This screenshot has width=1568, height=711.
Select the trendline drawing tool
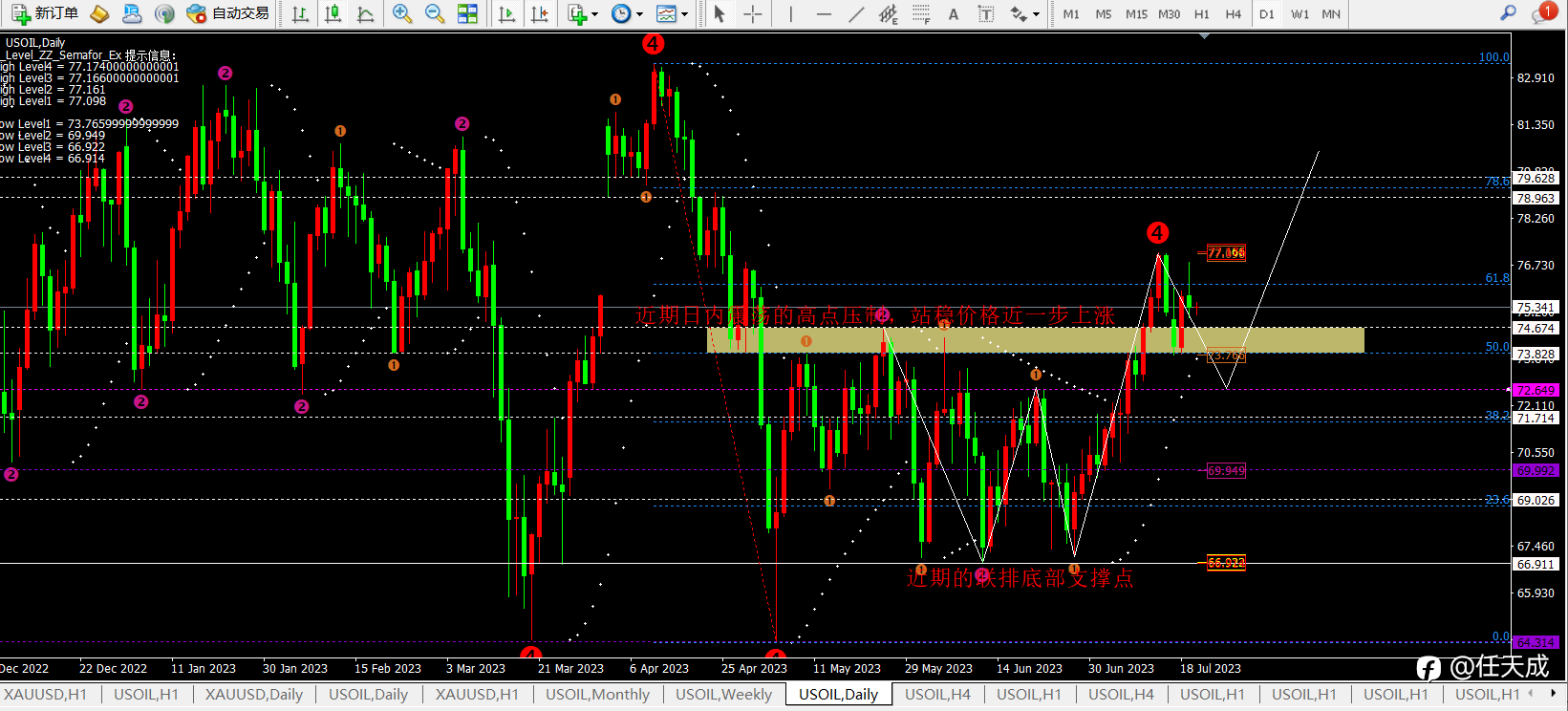pyautogui.click(x=856, y=13)
